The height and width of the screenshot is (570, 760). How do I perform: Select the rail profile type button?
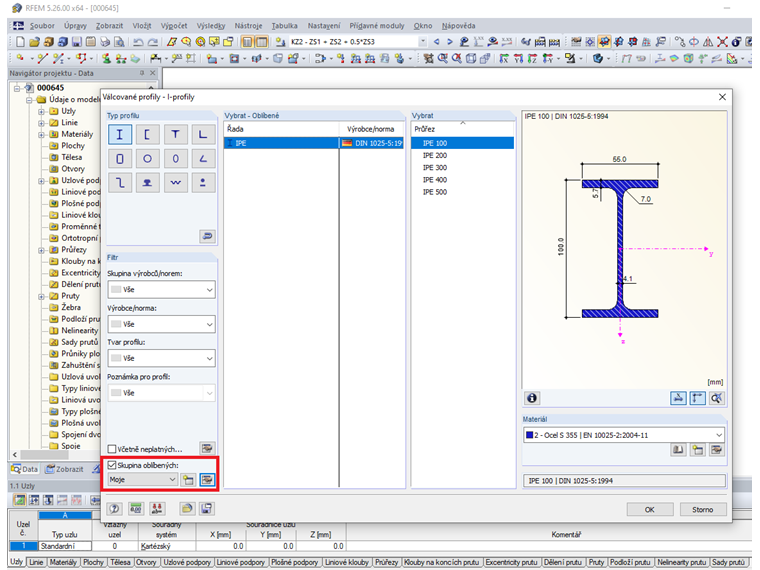click(x=147, y=183)
